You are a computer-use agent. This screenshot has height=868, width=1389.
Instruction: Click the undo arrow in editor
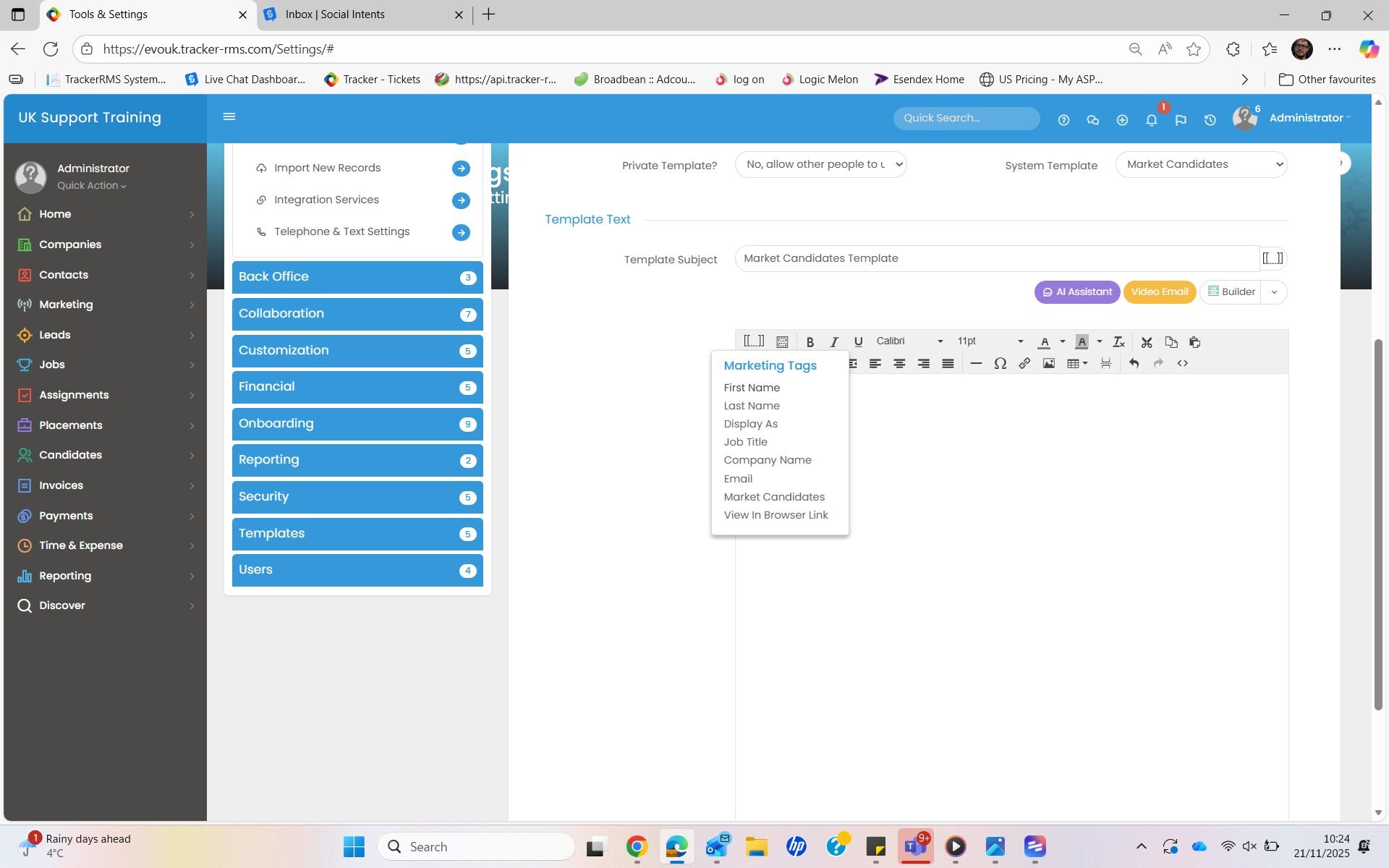[x=1134, y=364]
